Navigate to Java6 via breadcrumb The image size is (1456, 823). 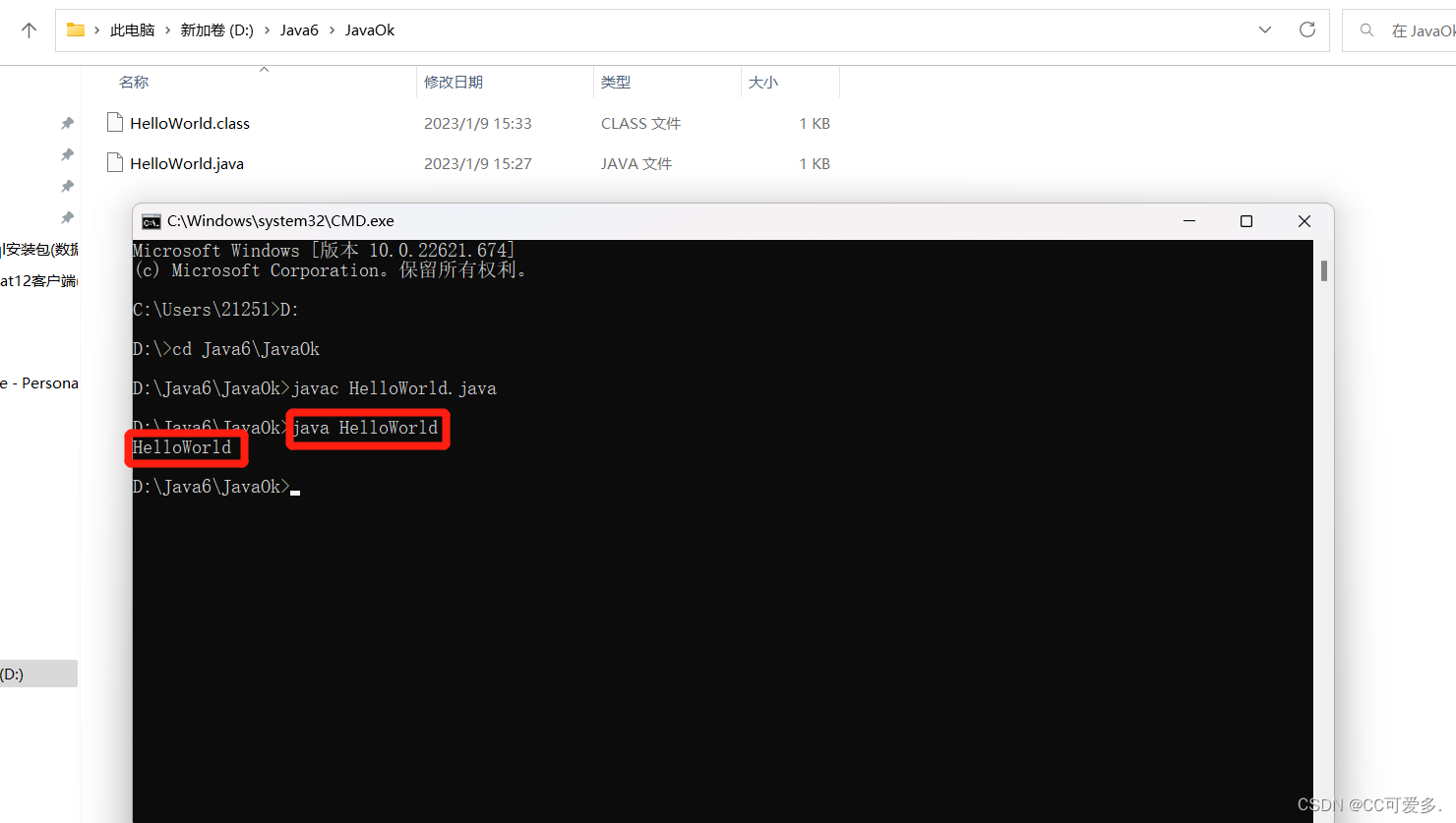coord(299,29)
